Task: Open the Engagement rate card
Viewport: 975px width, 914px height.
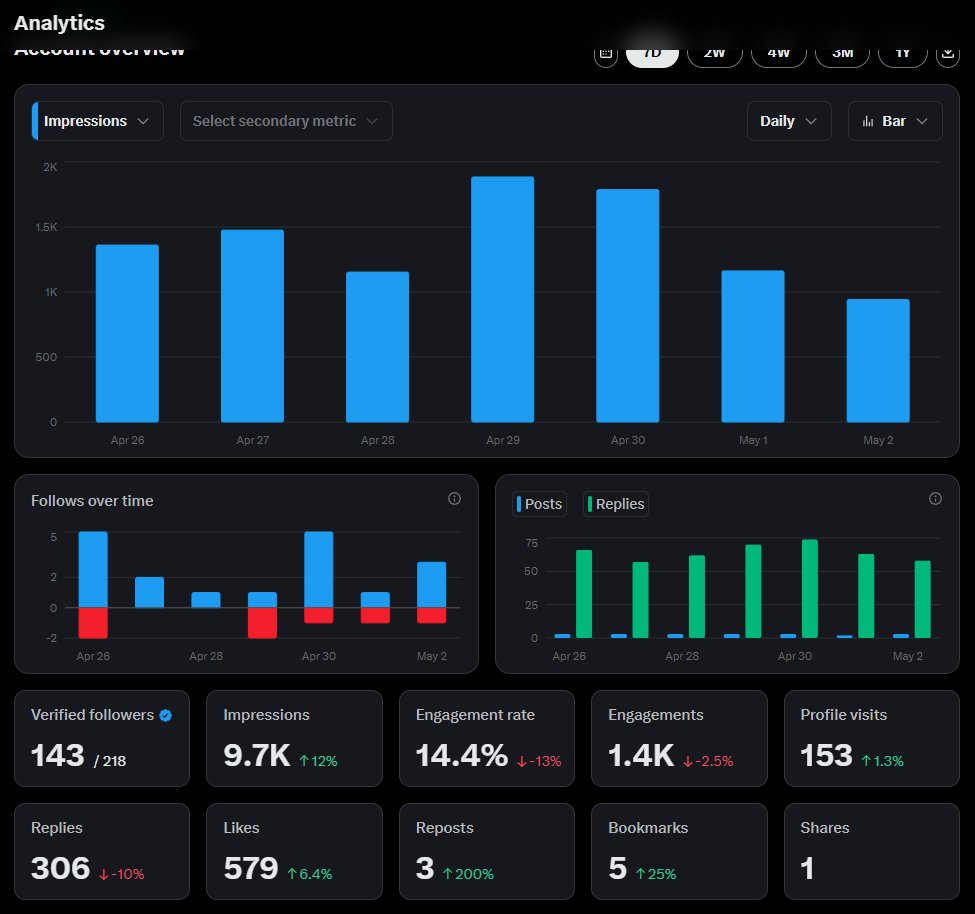Action: pyautogui.click(x=487, y=739)
